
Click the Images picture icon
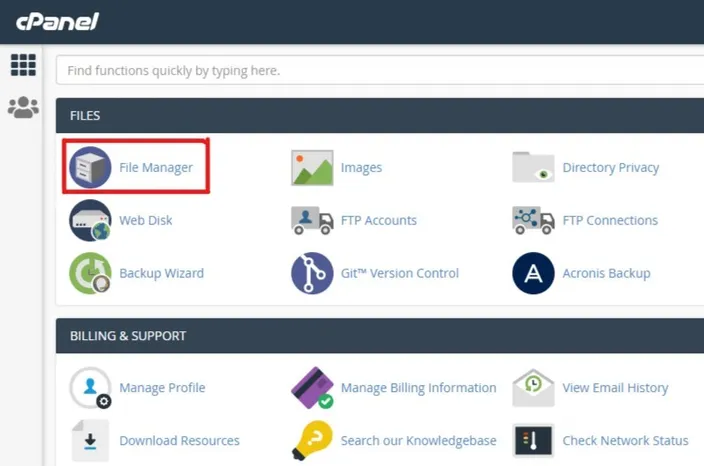click(312, 167)
